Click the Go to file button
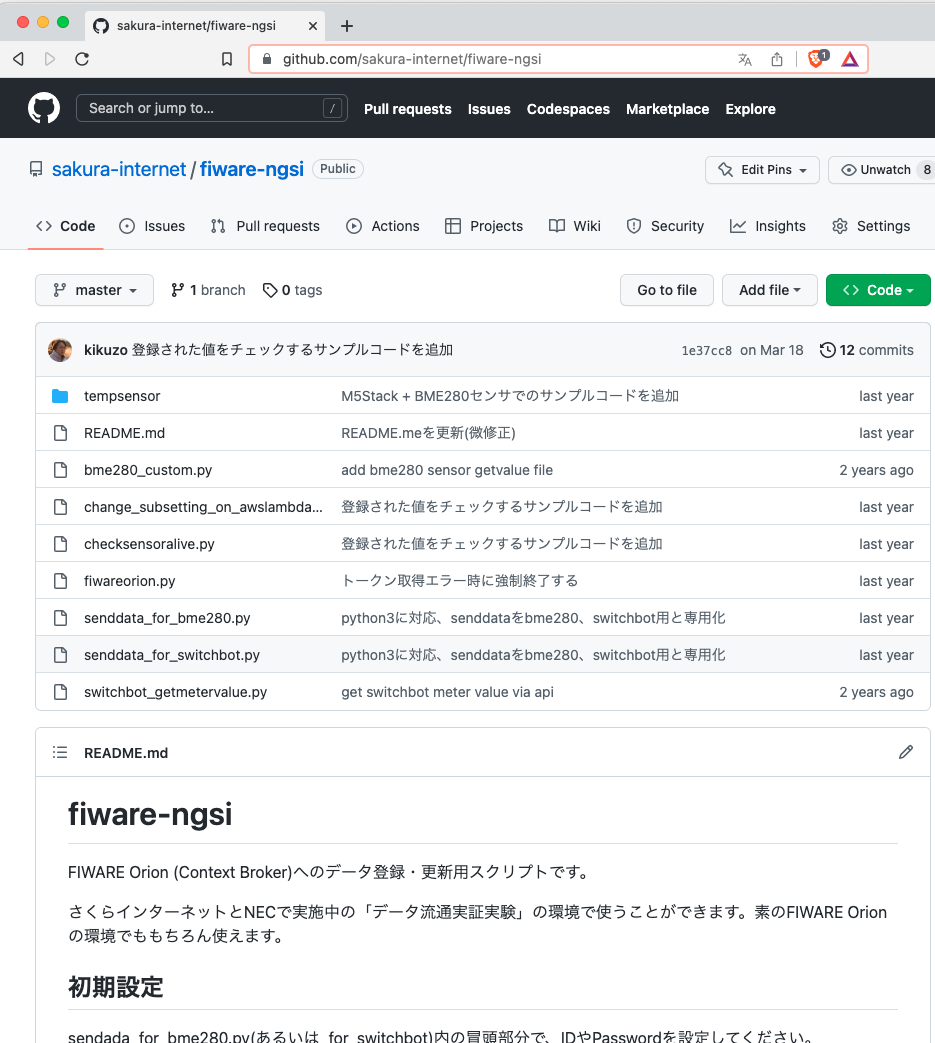935x1043 pixels. (x=667, y=290)
